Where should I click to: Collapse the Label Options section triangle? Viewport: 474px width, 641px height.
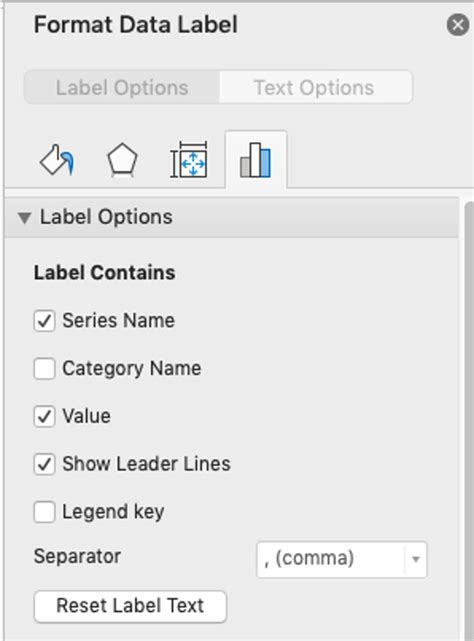tap(25, 217)
